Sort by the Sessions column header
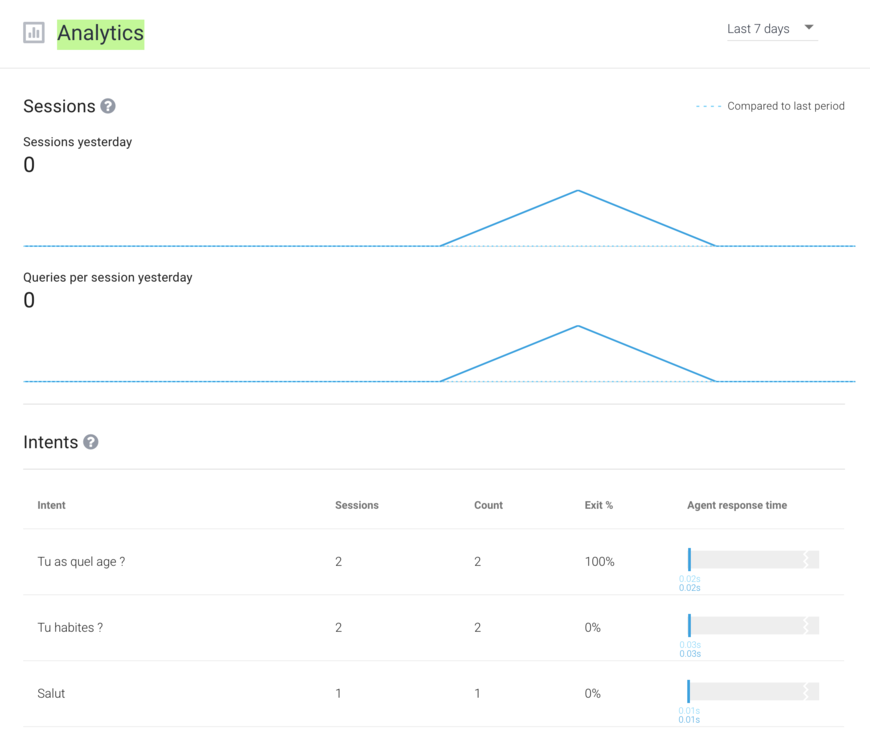 pyautogui.click(x=356, y=505)
